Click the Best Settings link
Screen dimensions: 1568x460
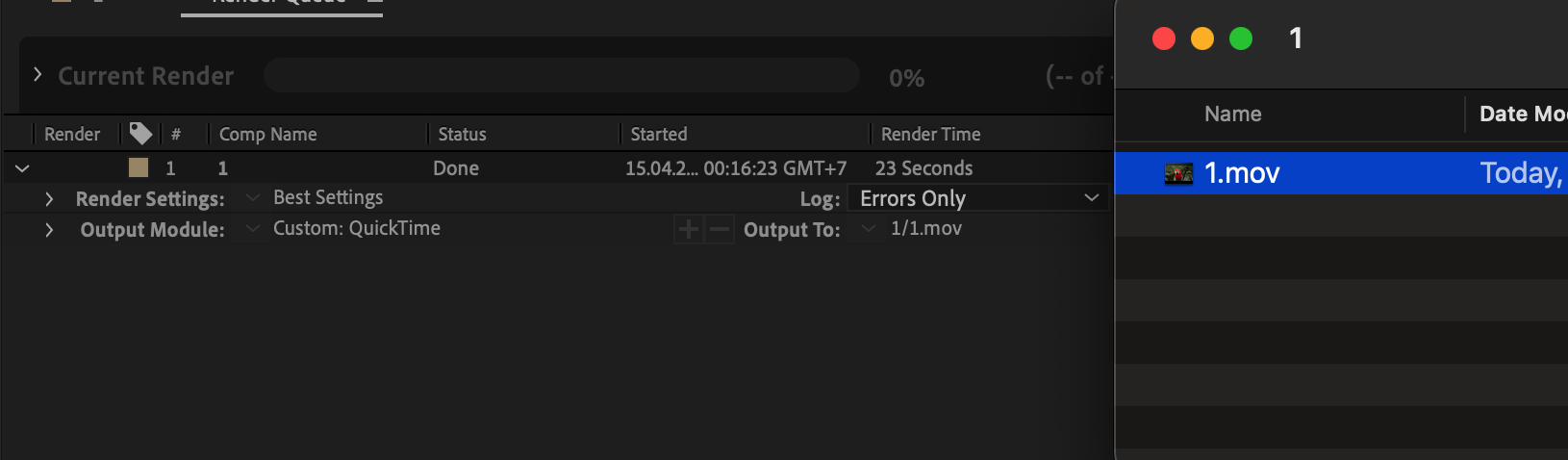(x=328, y=197)
